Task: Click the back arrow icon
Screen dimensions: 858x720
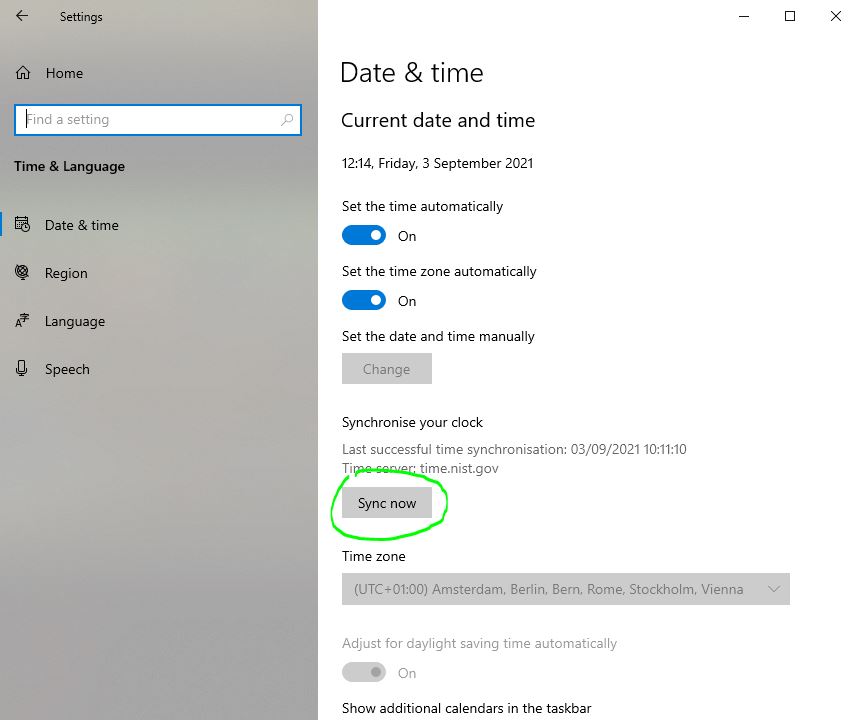Action: [22, 16]
